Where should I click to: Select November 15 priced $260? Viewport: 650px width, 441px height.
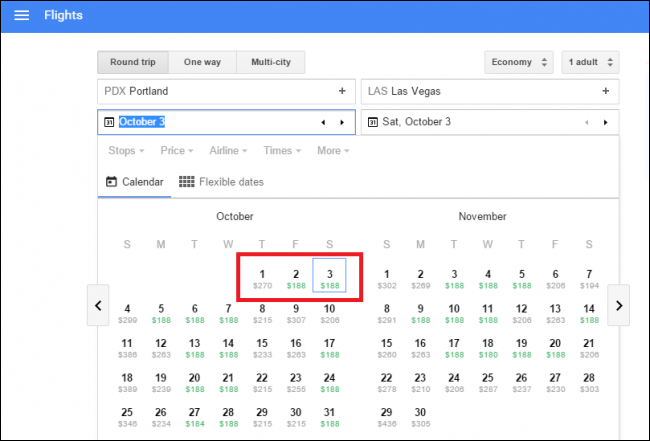(x=386, y=348)
